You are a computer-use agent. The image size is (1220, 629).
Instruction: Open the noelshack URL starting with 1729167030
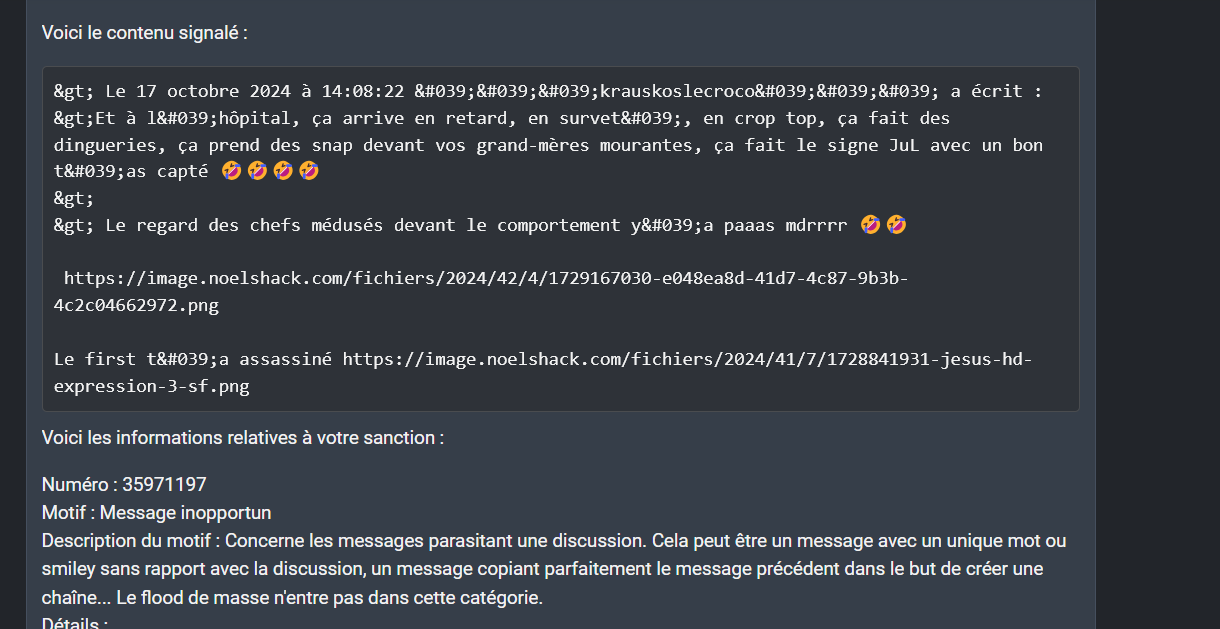click(481, 292)
